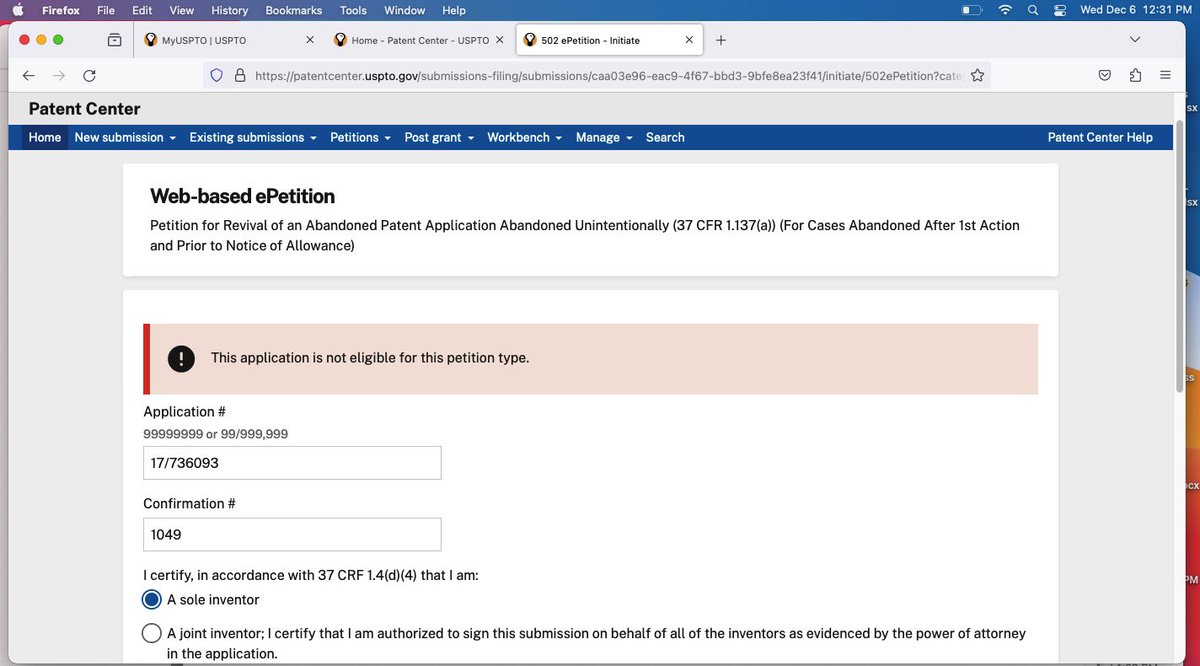1200x666 pixels.
Task: Click the Patent Center title
Action: coord(84,109)
